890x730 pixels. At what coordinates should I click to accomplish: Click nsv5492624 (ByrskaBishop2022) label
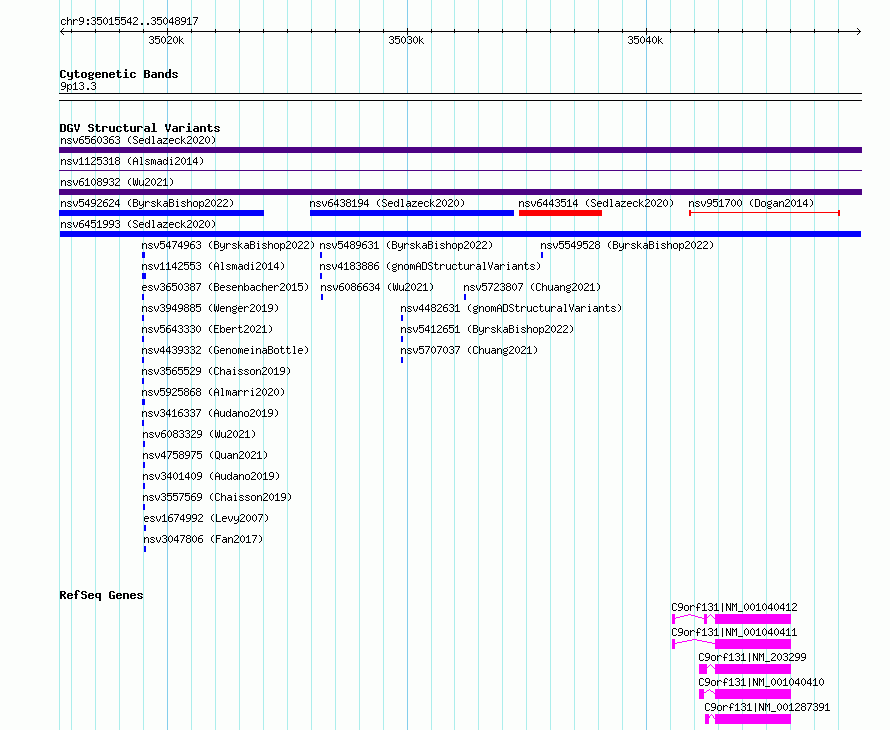coord(147,203)
